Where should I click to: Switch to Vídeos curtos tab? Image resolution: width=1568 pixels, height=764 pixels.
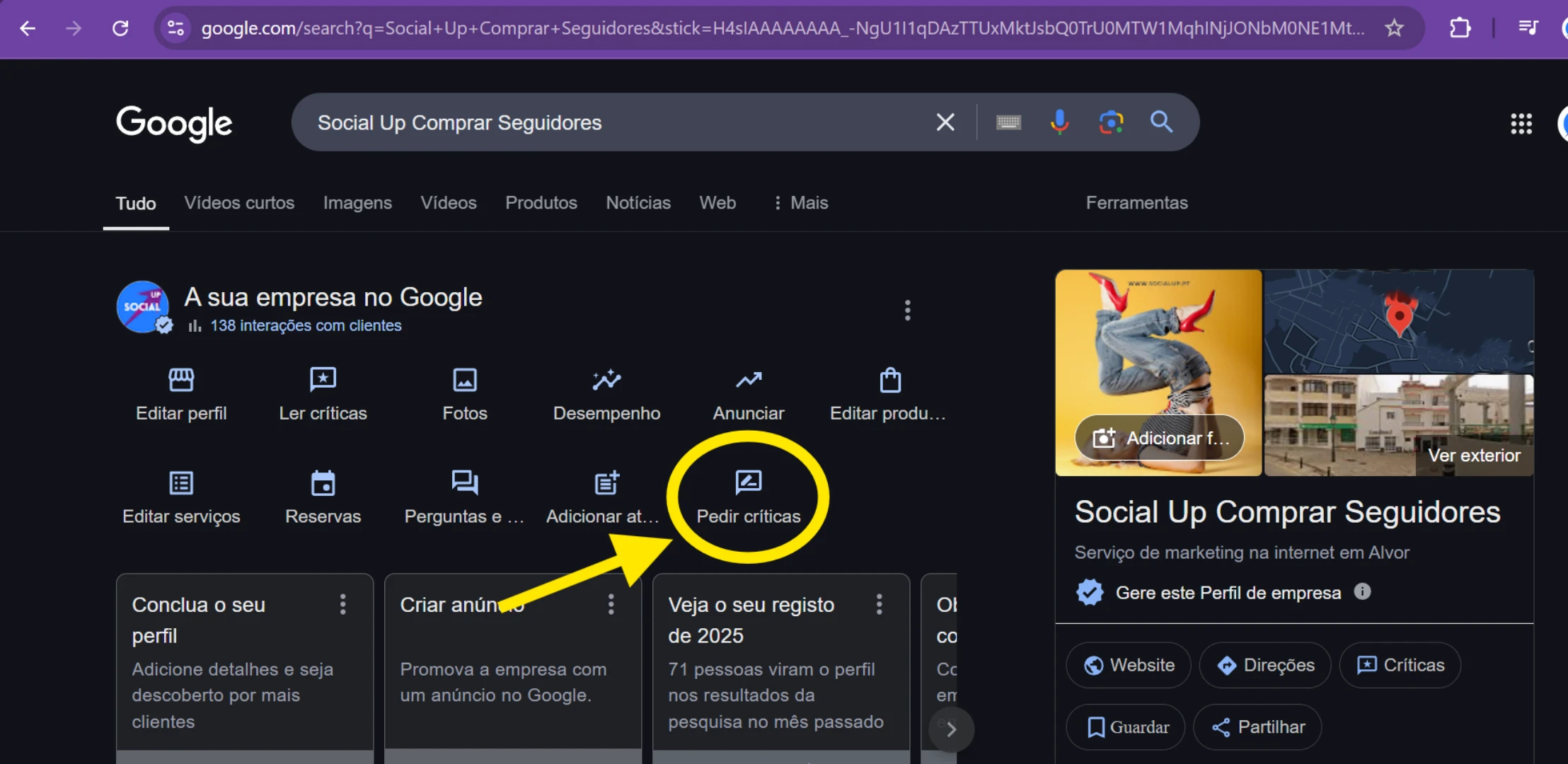click(x=239, y=203)
